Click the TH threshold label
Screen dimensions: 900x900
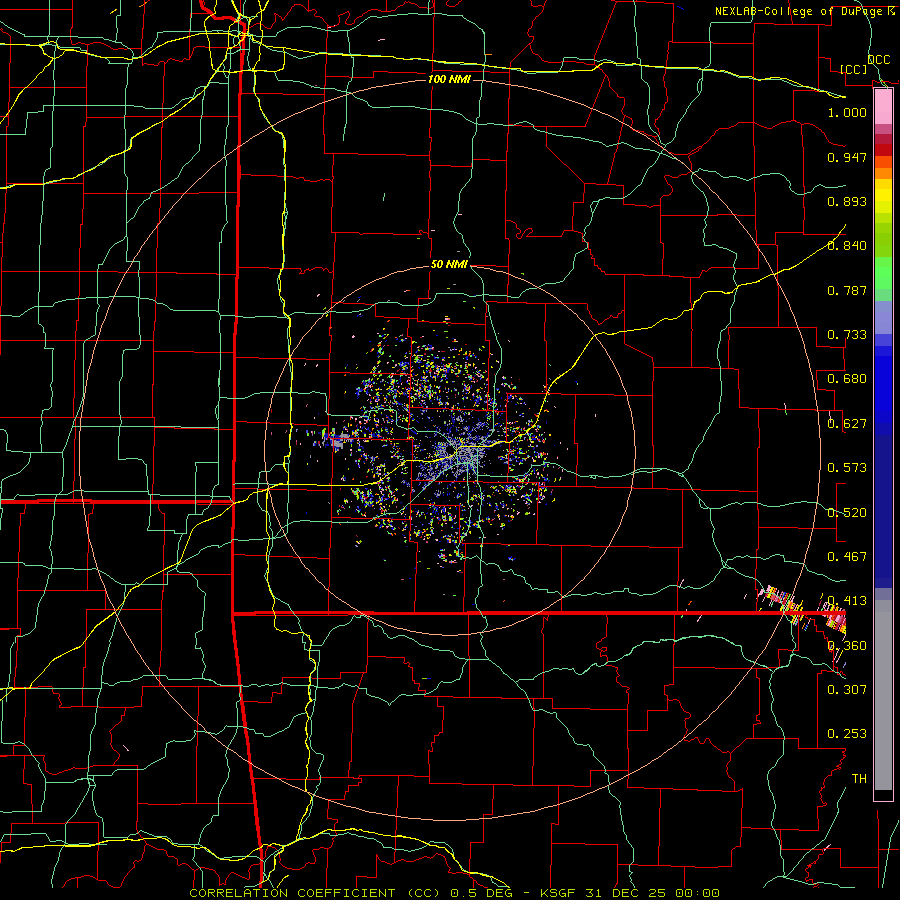click(859, 779)
